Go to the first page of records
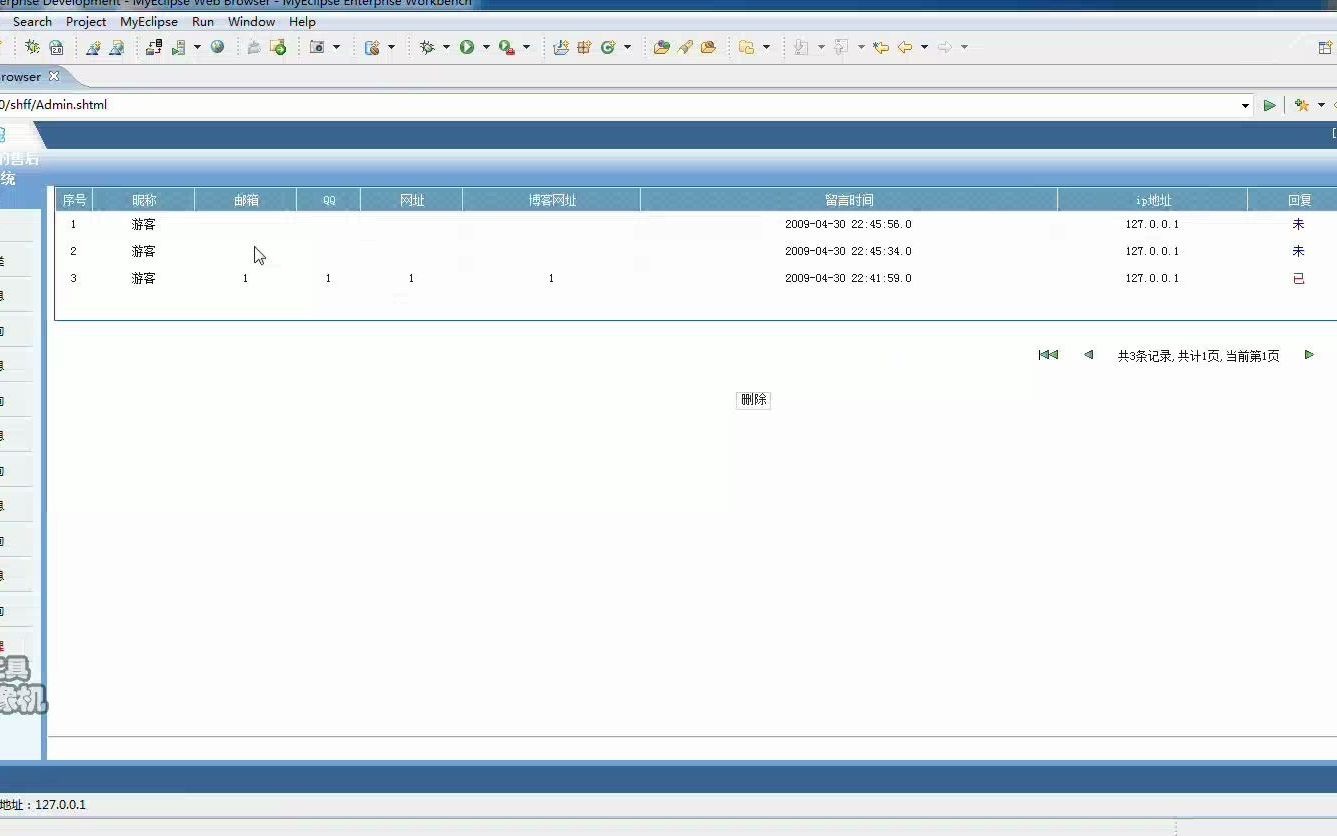The image size is (1337, 836). click(x=1048, y=355)
